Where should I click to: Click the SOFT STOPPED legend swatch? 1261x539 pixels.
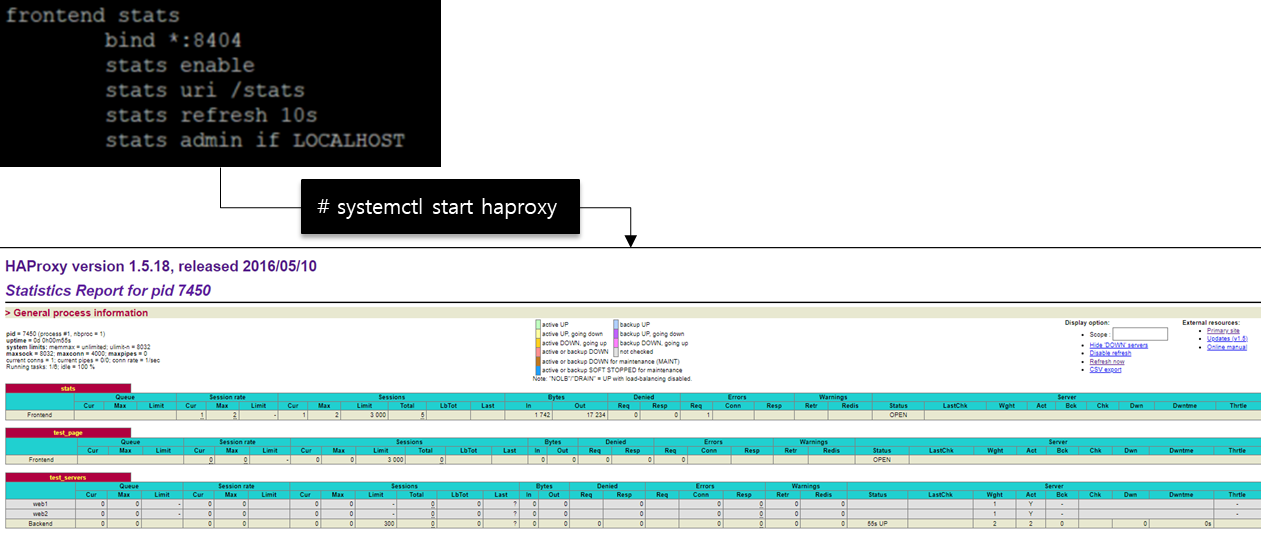pyautogui.click(x=537, y=369)
